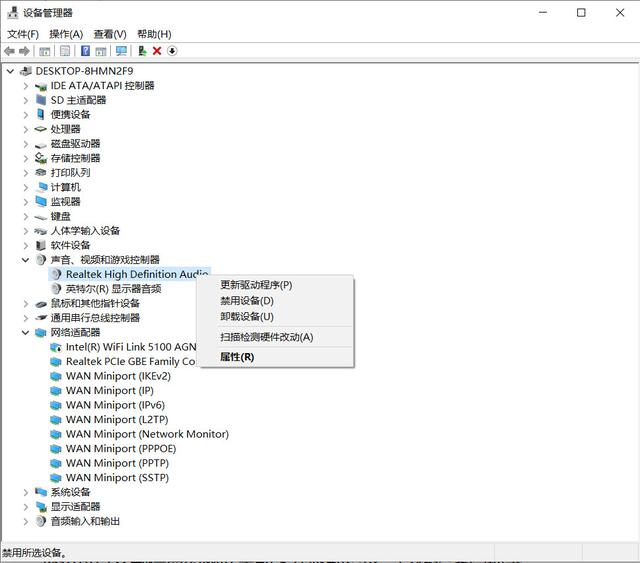Select WAN Miniport (IP)
The image size is (640, 563).
click(x=110, y=390)
